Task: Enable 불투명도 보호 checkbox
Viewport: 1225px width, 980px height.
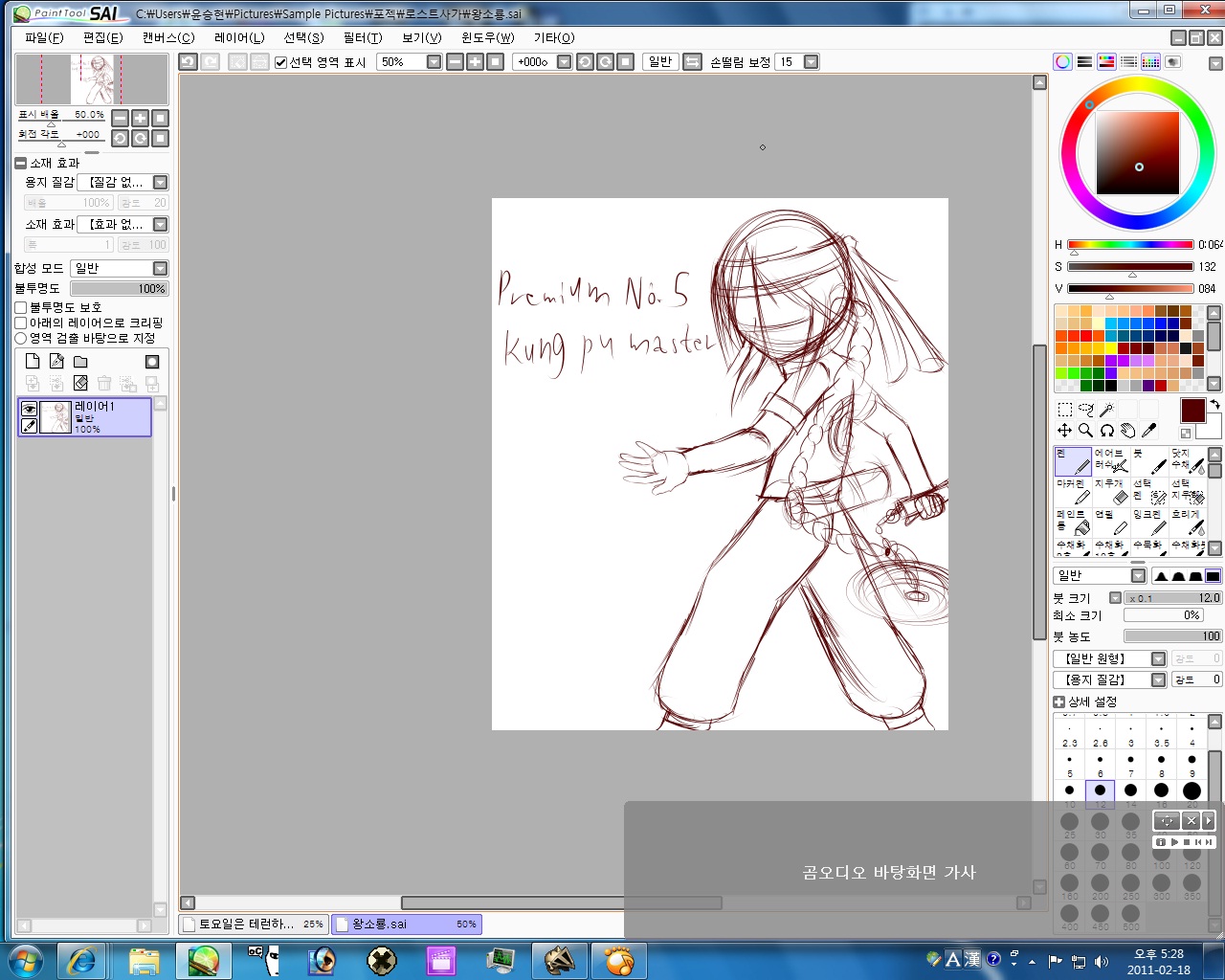Action: [x=21, y=308]
